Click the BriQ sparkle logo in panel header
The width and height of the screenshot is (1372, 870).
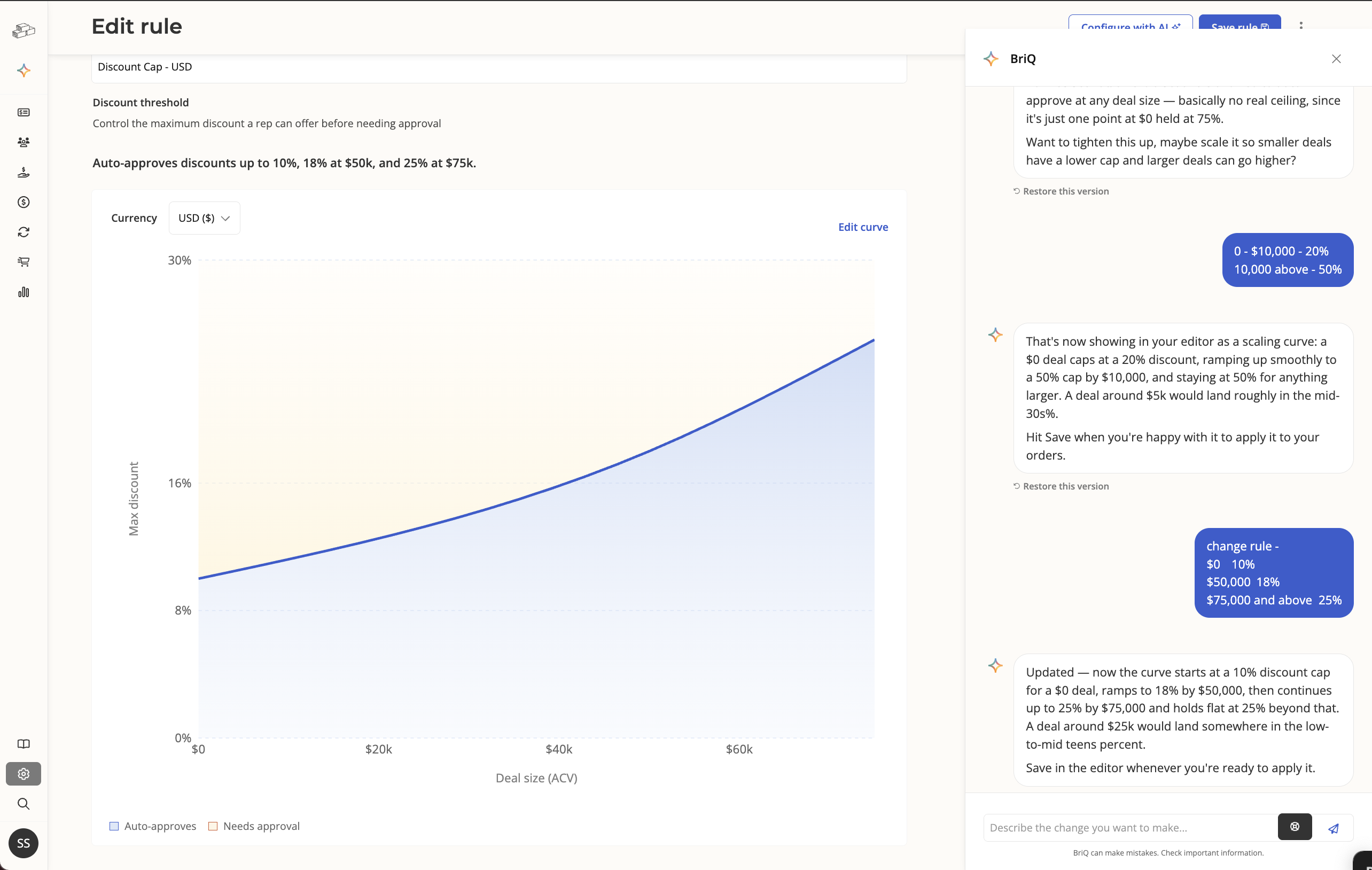[991, 59]
